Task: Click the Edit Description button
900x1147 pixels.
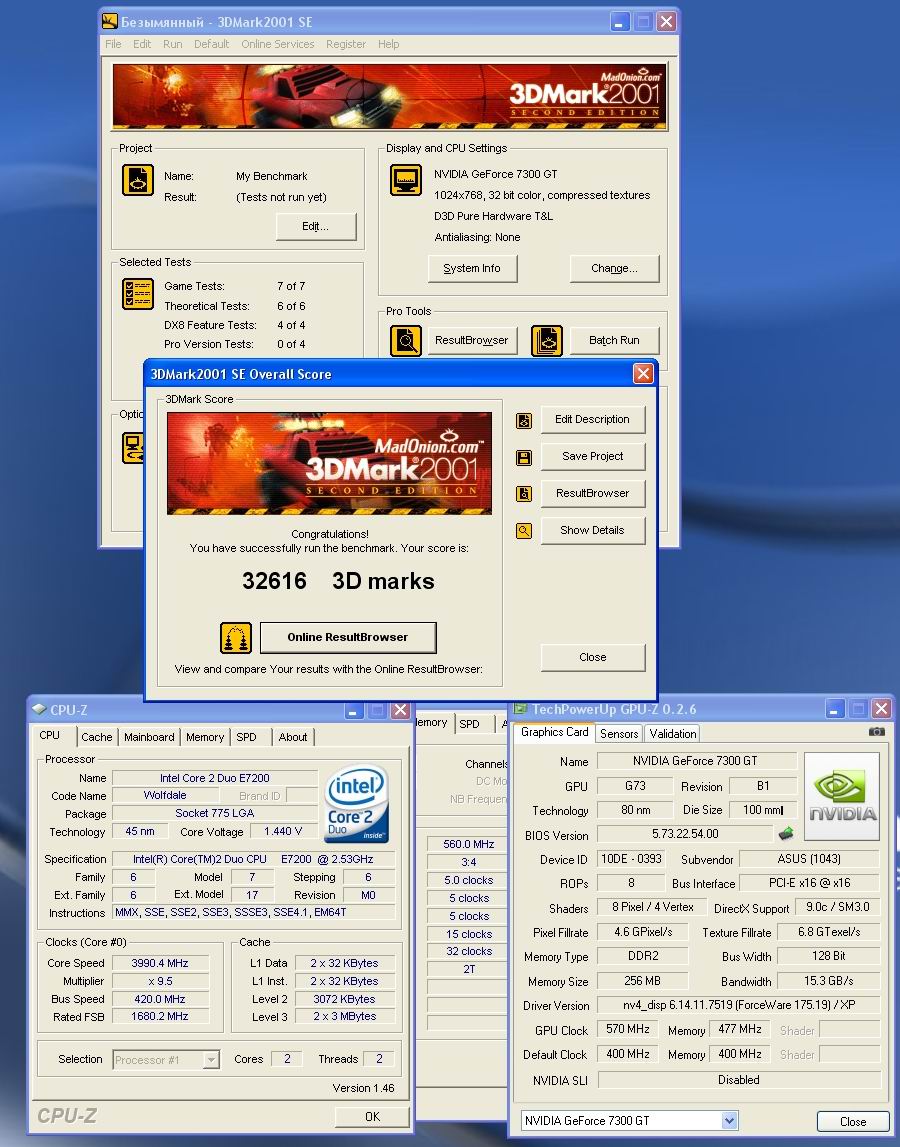Action: coord(593,420)
